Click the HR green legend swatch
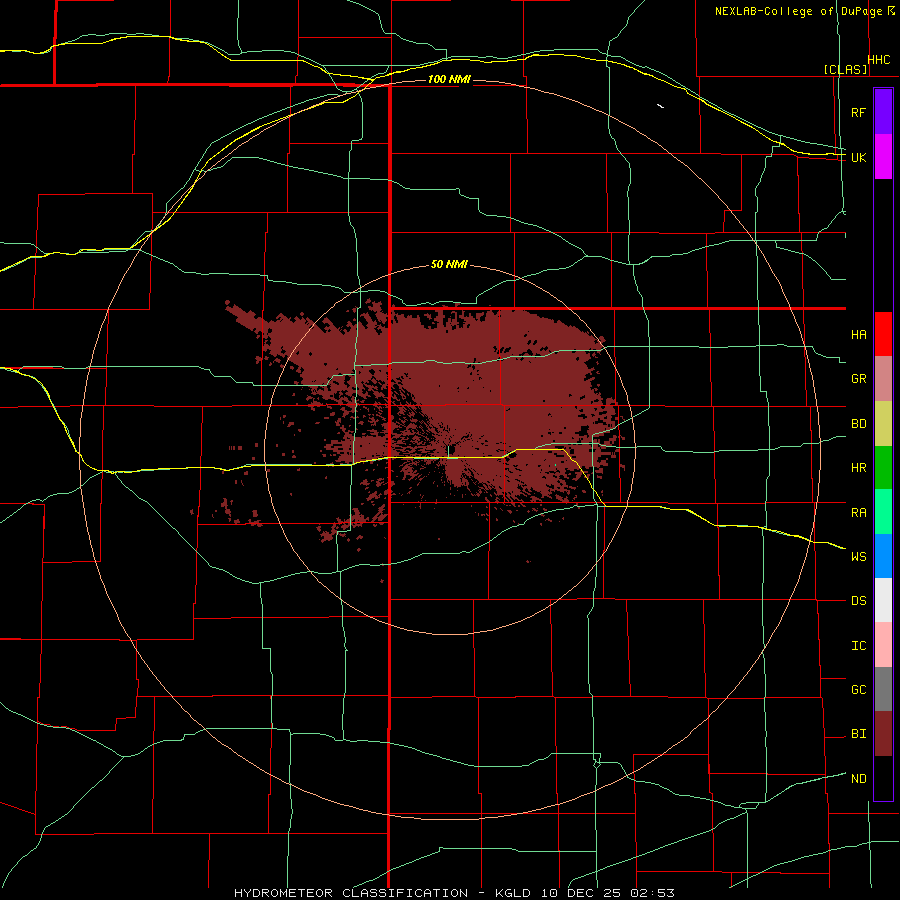900x900 pixels. [x=883, y=467]
